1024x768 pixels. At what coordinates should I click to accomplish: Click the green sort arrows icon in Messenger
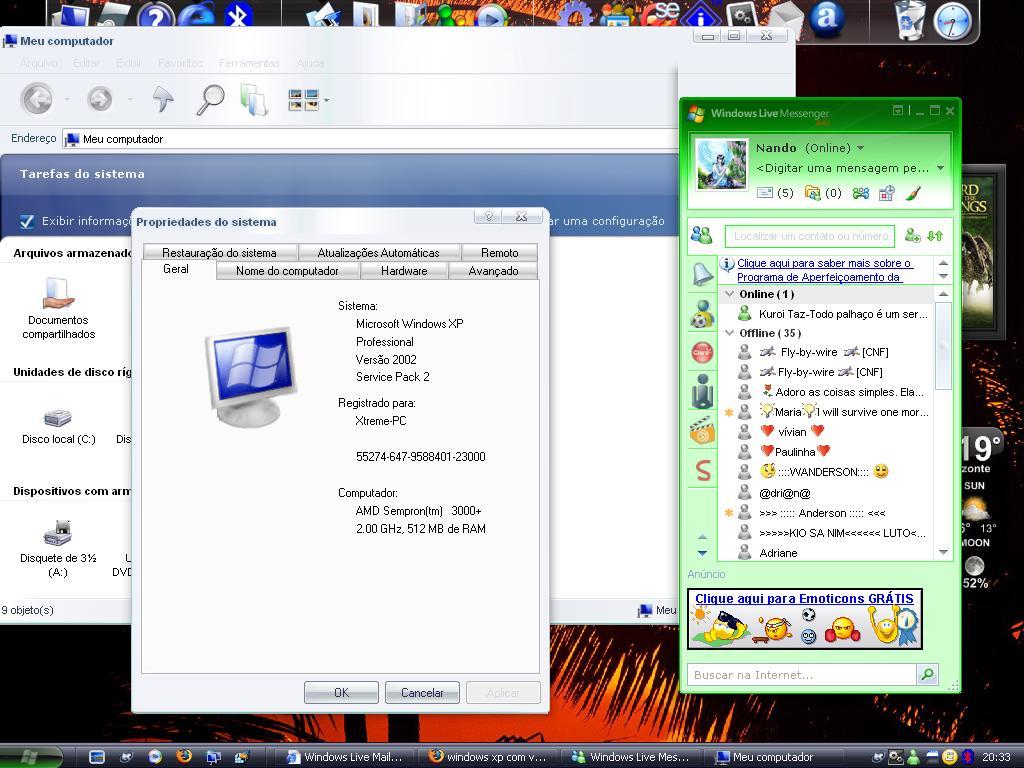935,236
